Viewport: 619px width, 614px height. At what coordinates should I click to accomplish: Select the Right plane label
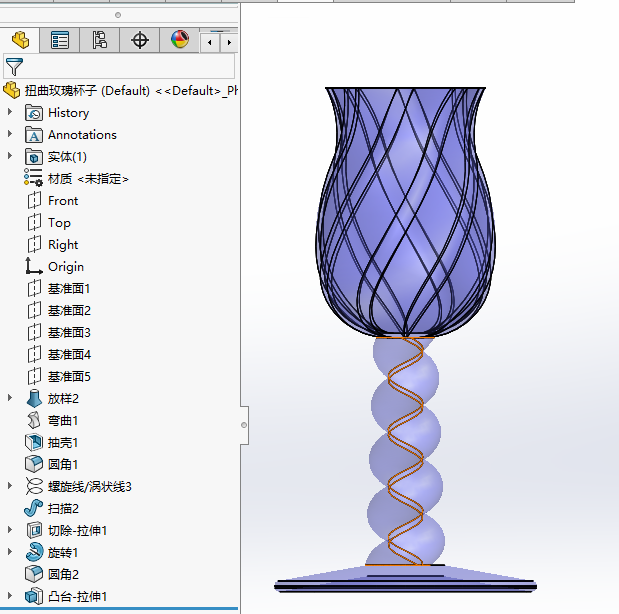tap(63, 245)
